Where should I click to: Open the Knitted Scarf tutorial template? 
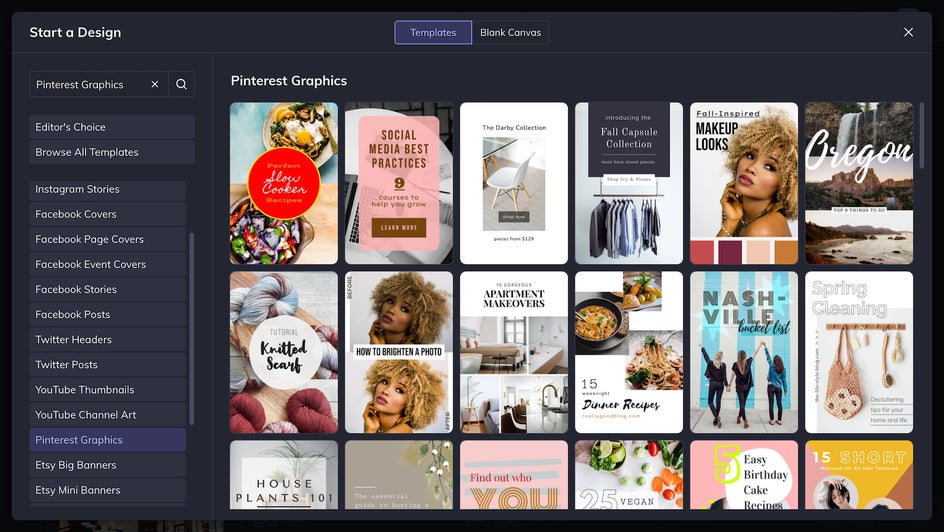point(284,352)
